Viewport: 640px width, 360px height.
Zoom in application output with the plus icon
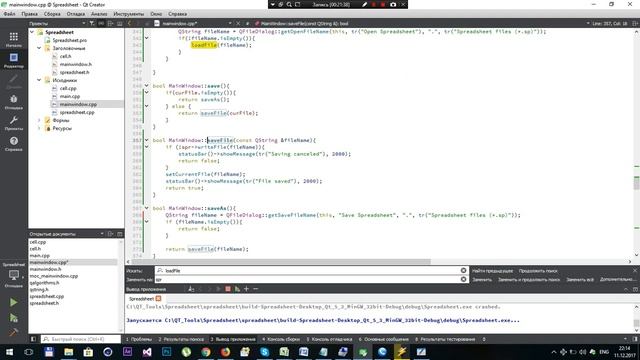pyautogui.click(x=246, y=289)
